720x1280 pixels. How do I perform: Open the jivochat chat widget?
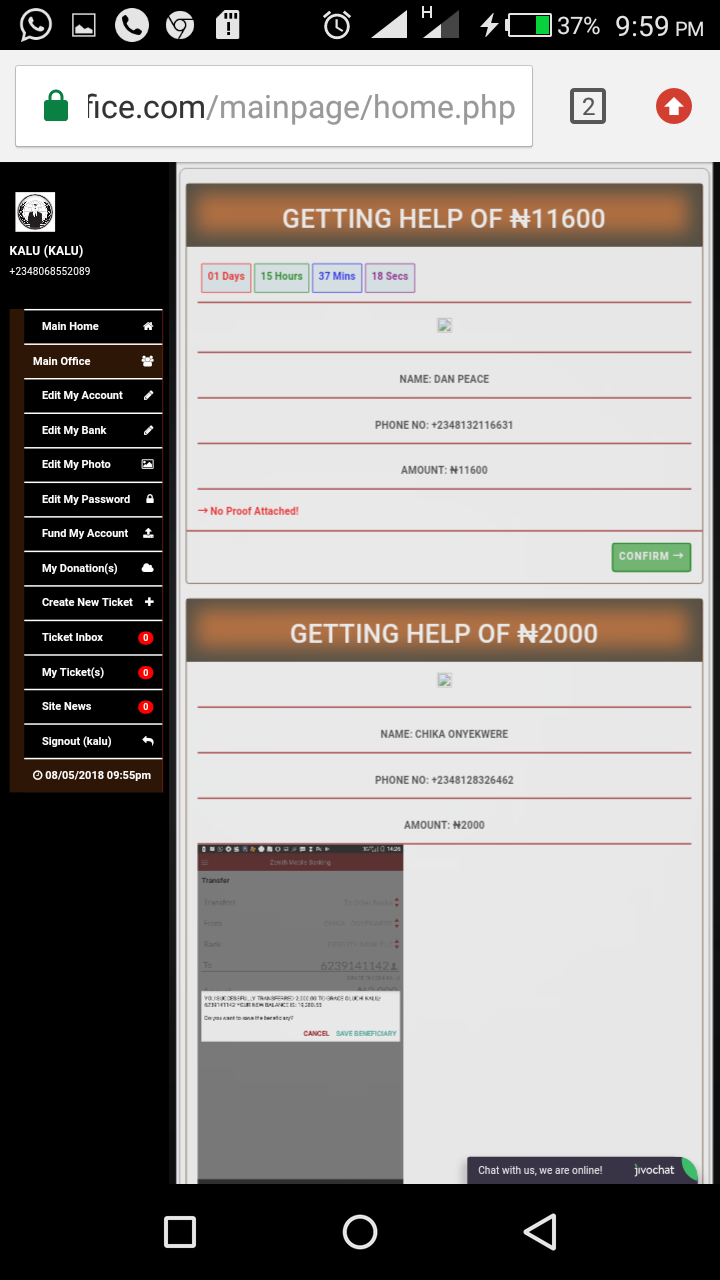pyautogui.click(x=582, y=1170)
